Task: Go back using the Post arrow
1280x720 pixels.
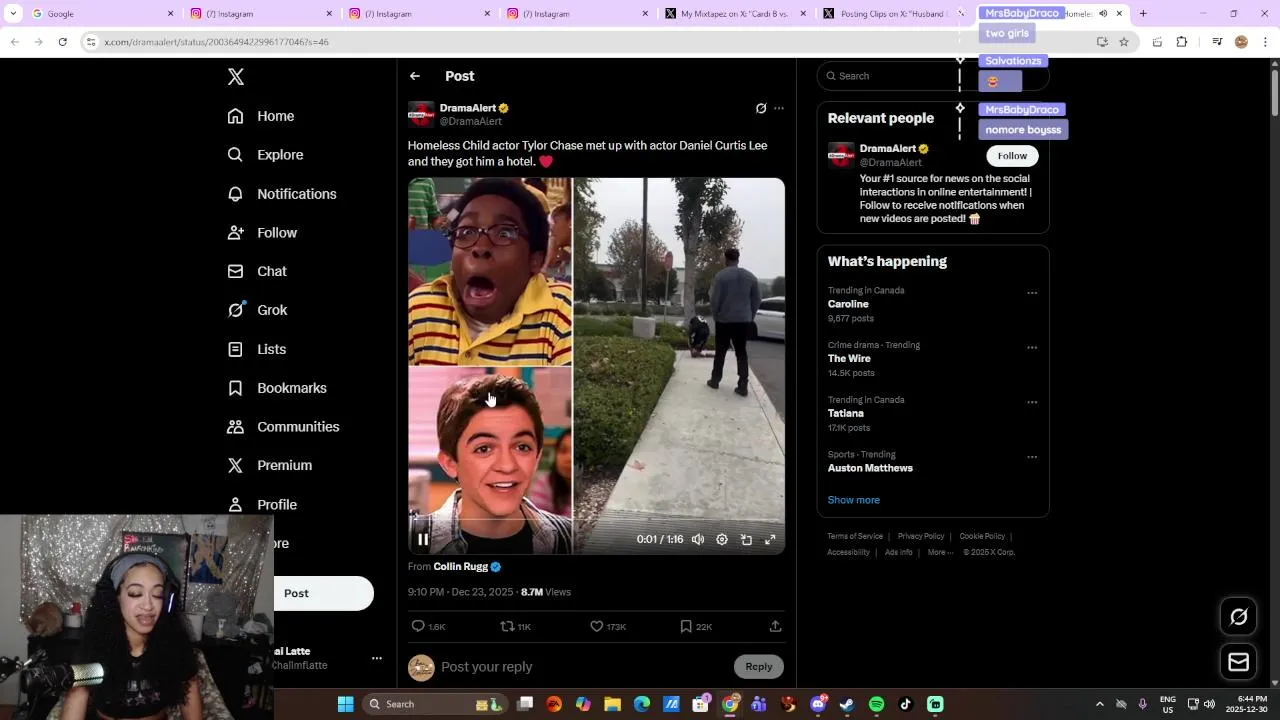Action: pyautogui.click(x=415, y=76)
